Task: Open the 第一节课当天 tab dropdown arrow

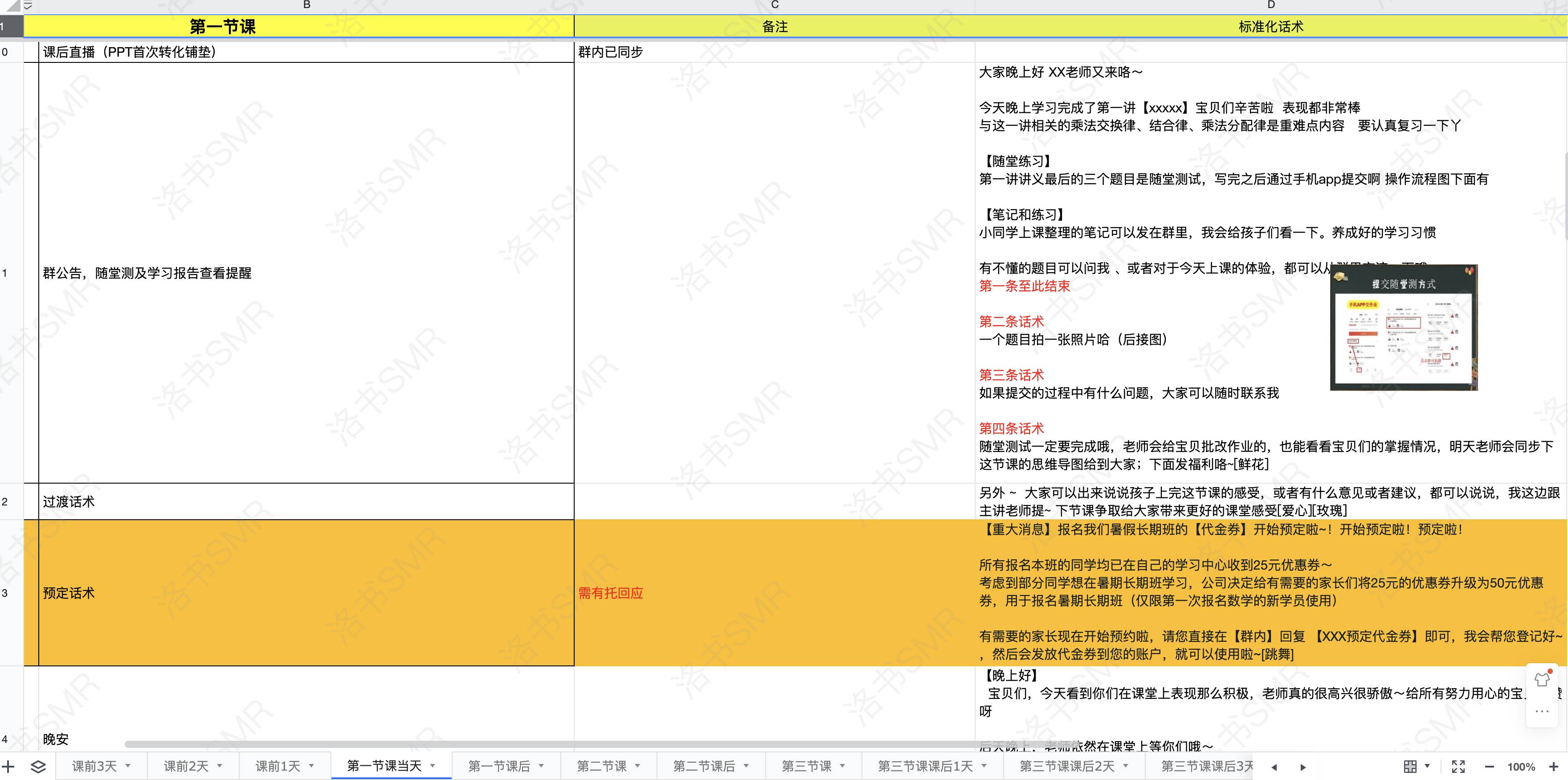Action: click(x=434, y=766)
